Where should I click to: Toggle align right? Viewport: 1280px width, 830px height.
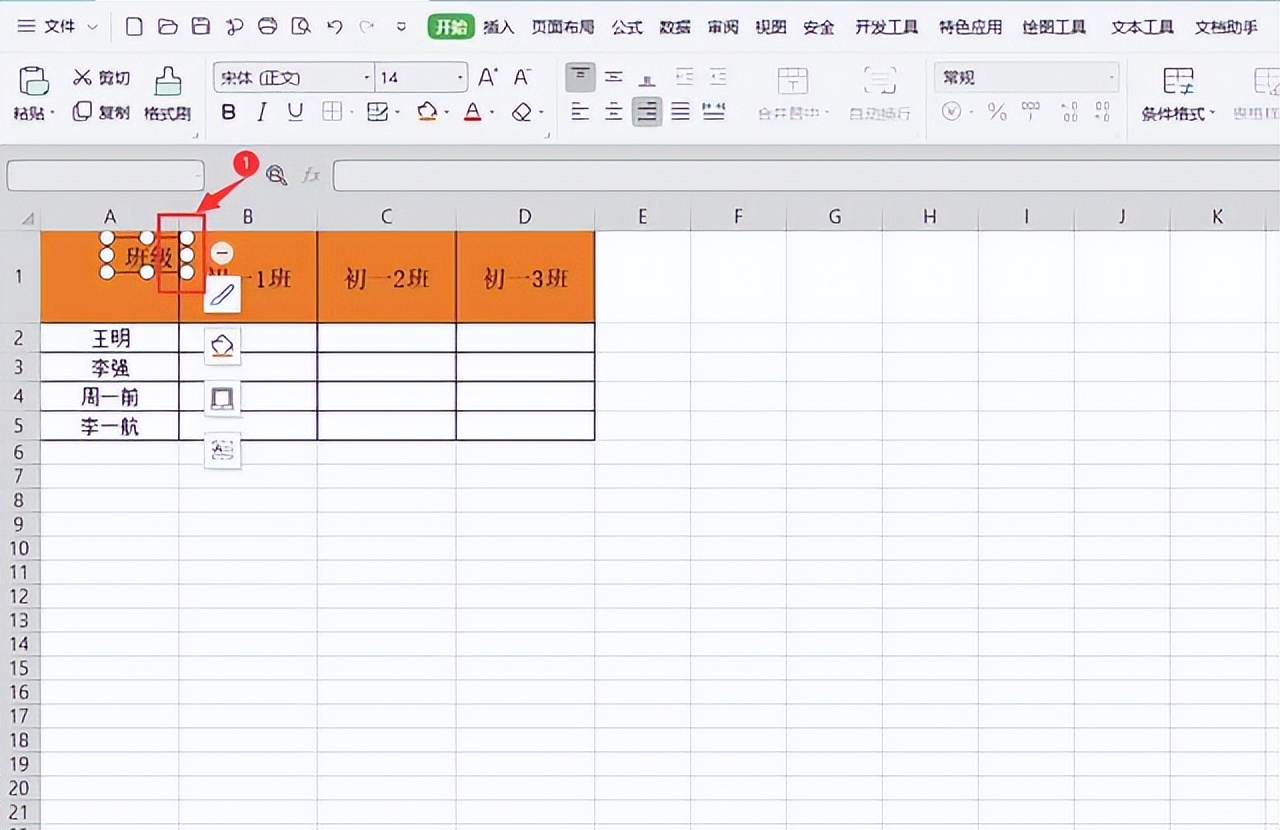647,112
